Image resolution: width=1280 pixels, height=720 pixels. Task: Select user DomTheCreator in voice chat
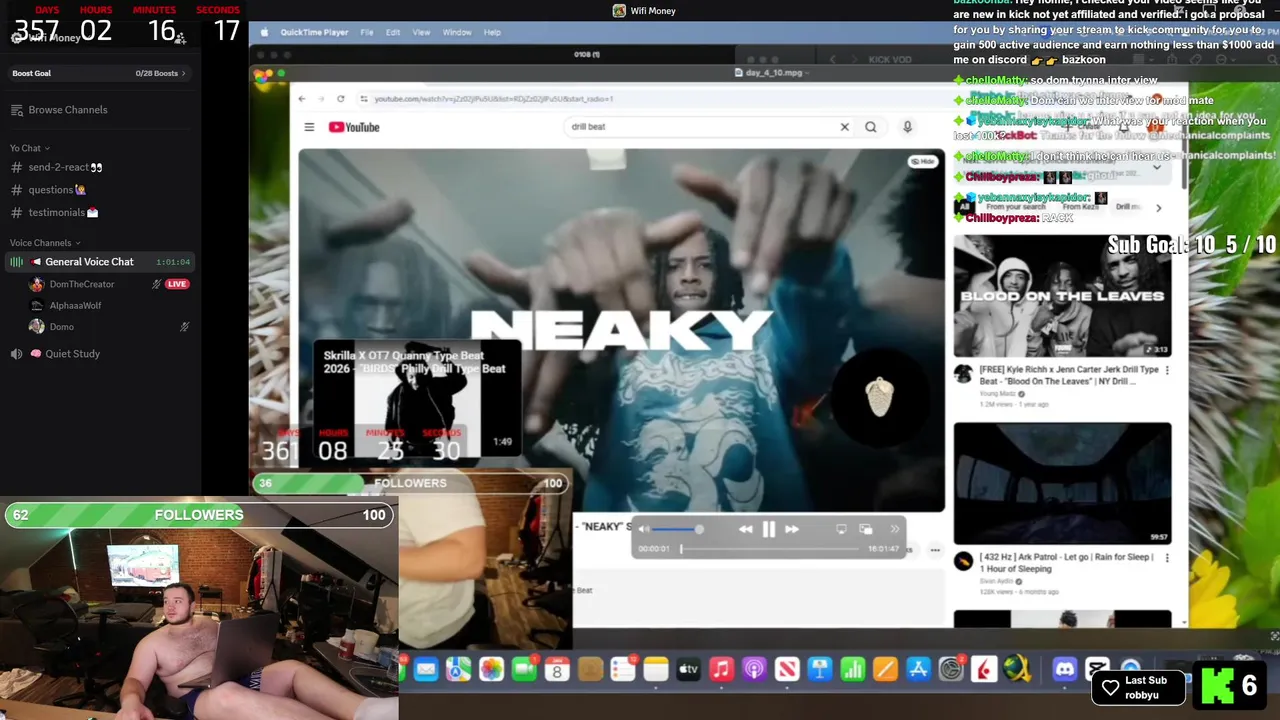(82, 284)
